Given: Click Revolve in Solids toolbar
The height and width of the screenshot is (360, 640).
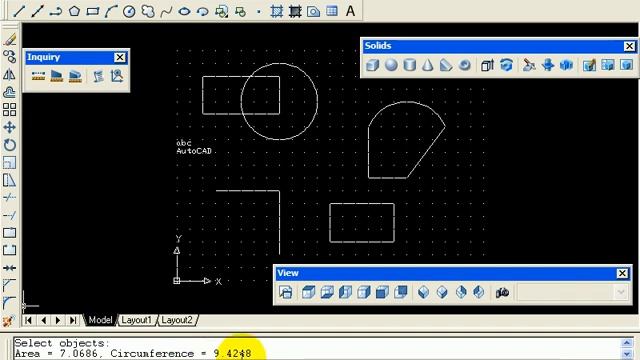Looking at the screenshot, I should 506,65.
